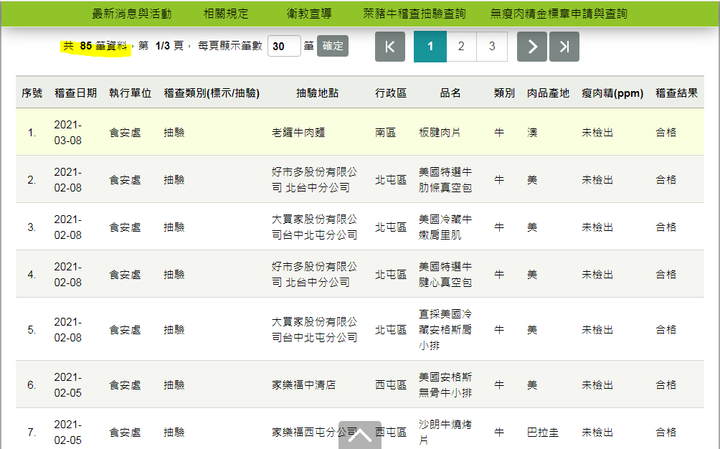Click the 序號 column header
720x449 pixels.
tap(32, 93)
